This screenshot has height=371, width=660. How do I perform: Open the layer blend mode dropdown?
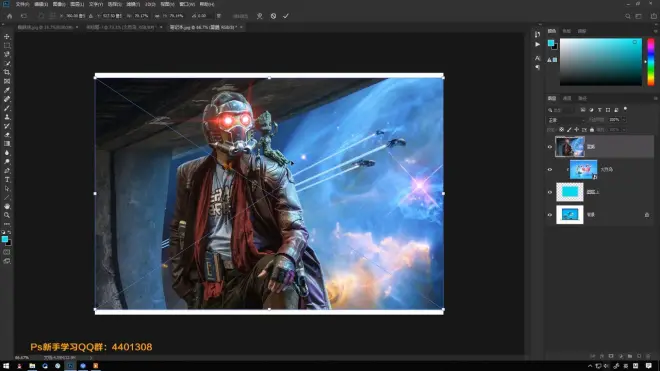(566, 120)
